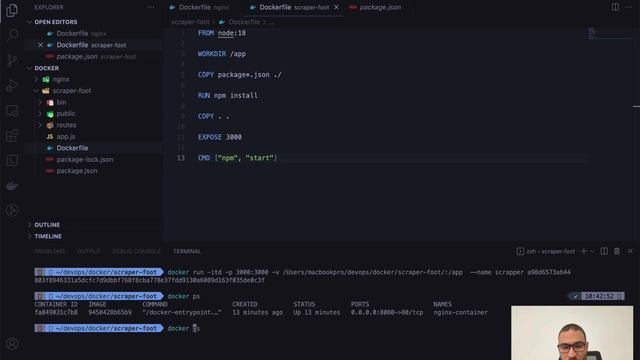640x360 pixels.
Task: Click the 'EXPOSE 3000' code line
Action: [x=220, y=137]
